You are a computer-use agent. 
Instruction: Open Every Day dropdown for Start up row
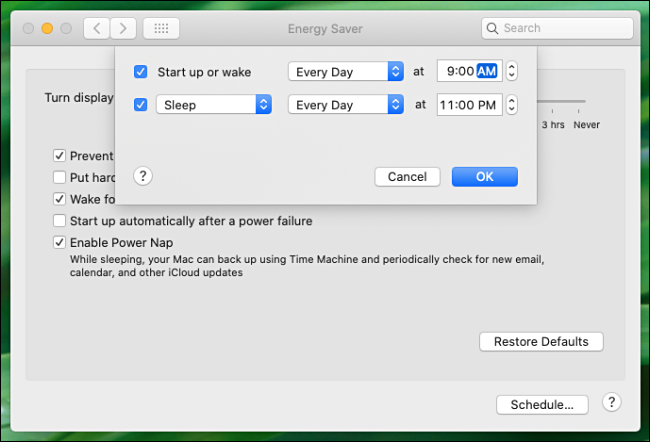pyautogui.click(x=346, y=72)
